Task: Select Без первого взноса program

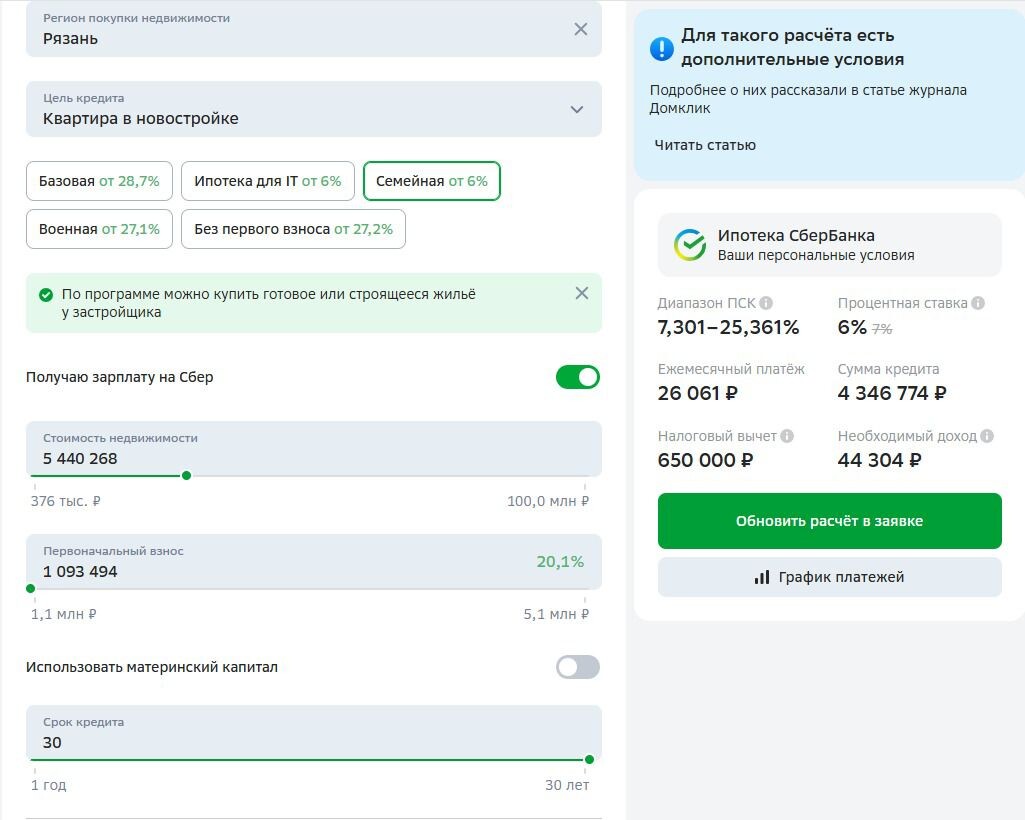Action: pos(293,229)
